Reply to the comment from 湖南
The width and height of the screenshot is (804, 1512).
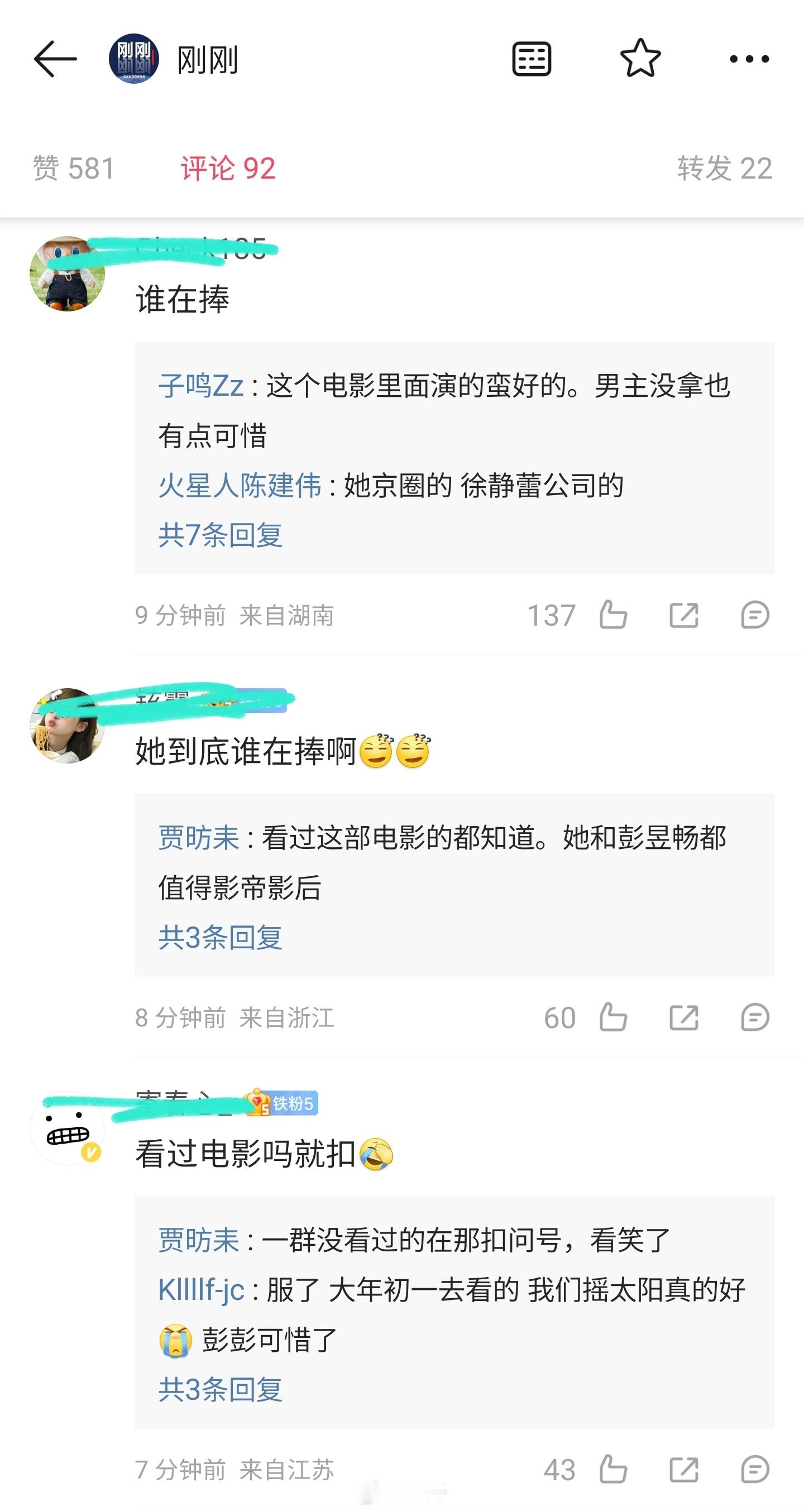pos(755,615)
